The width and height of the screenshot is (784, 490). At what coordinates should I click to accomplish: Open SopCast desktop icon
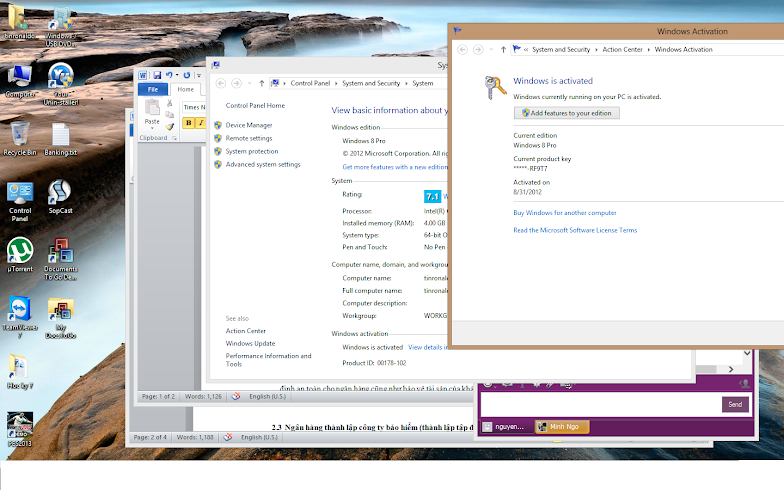(x=60, y=197)
